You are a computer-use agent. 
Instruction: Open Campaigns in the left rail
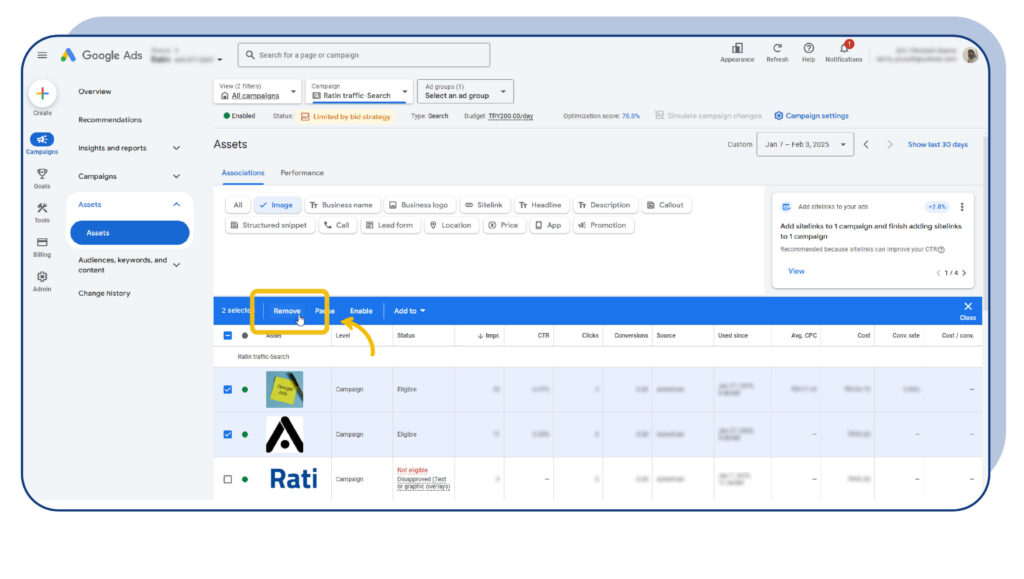42,143
